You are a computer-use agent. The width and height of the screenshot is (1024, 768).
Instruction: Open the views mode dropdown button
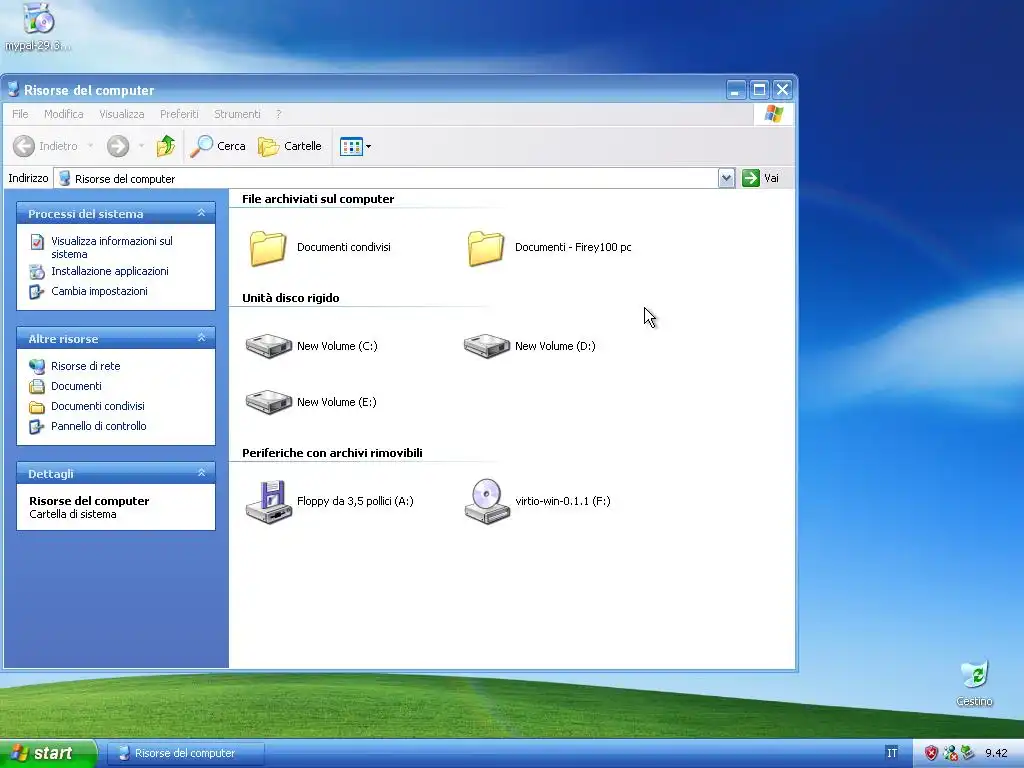[355, 146]
